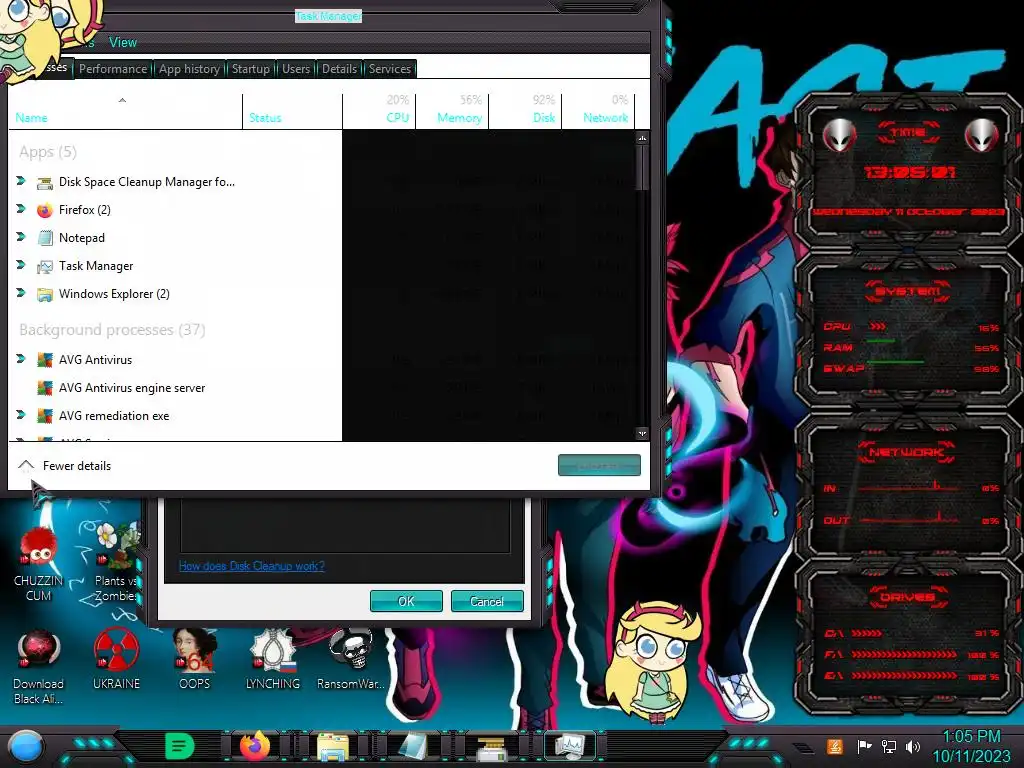Sort processes by the Memory column

(452, 111)
